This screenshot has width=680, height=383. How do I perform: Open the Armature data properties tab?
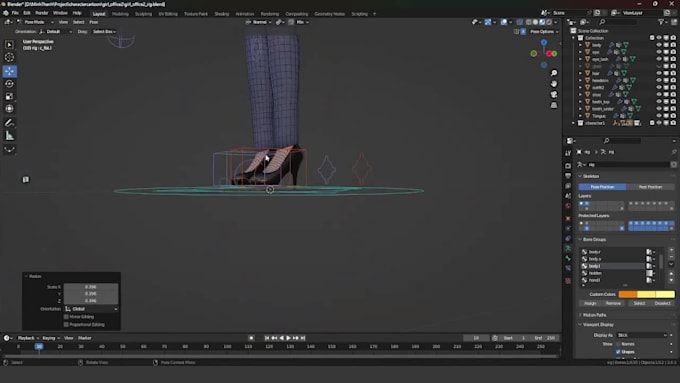point(568,248)
